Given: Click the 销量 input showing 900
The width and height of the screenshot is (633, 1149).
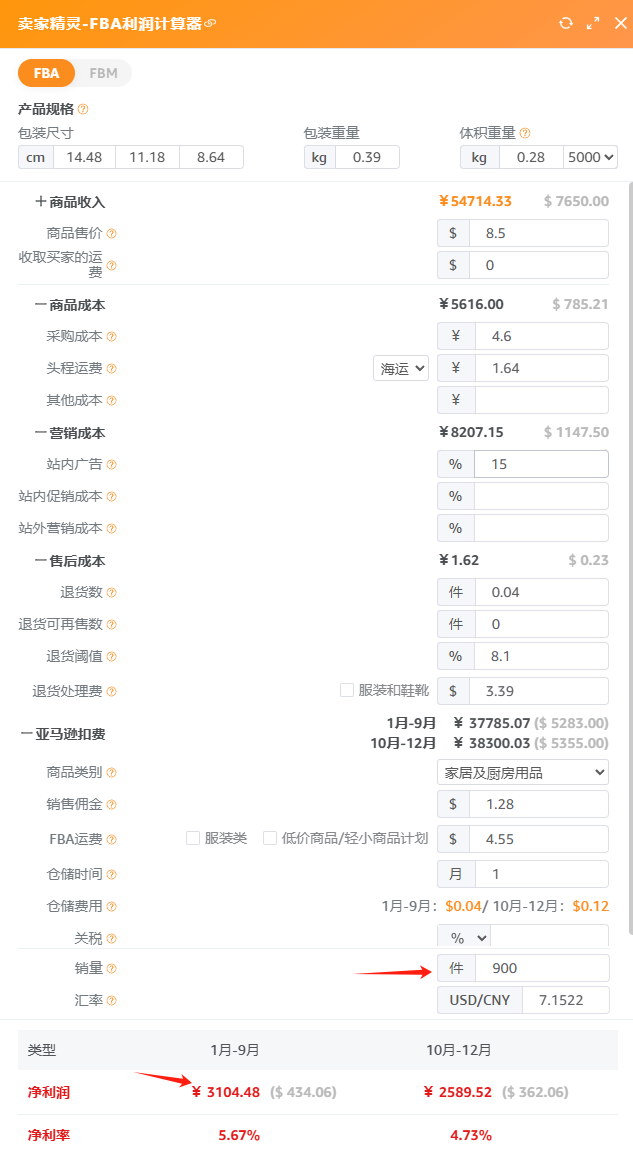Looking at the screenshot, I should 541,968.
